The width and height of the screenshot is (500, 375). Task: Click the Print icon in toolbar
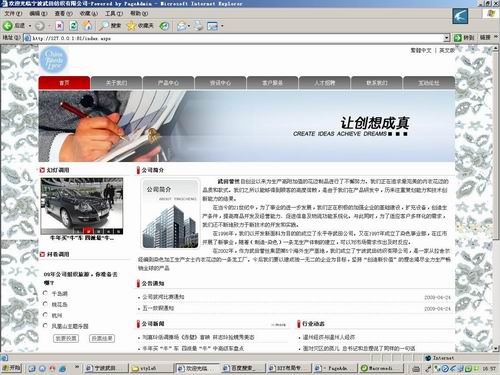tap(199, 26)
